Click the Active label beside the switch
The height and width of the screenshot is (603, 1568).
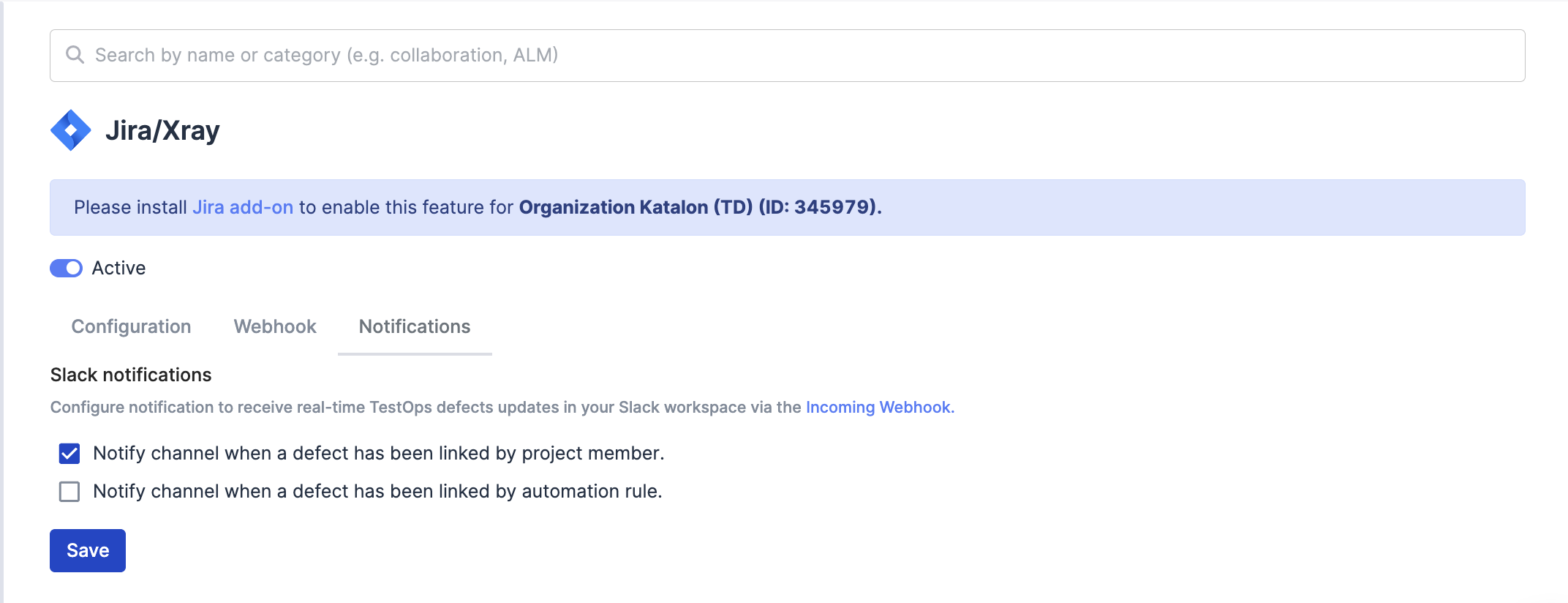118,269
